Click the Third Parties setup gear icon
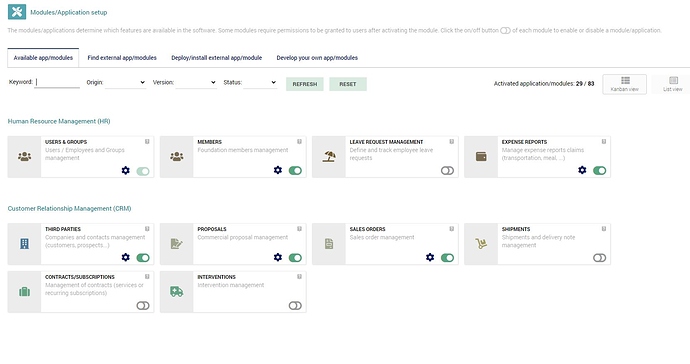This screenshot has width=690, height=364. [x=125, y=257]
